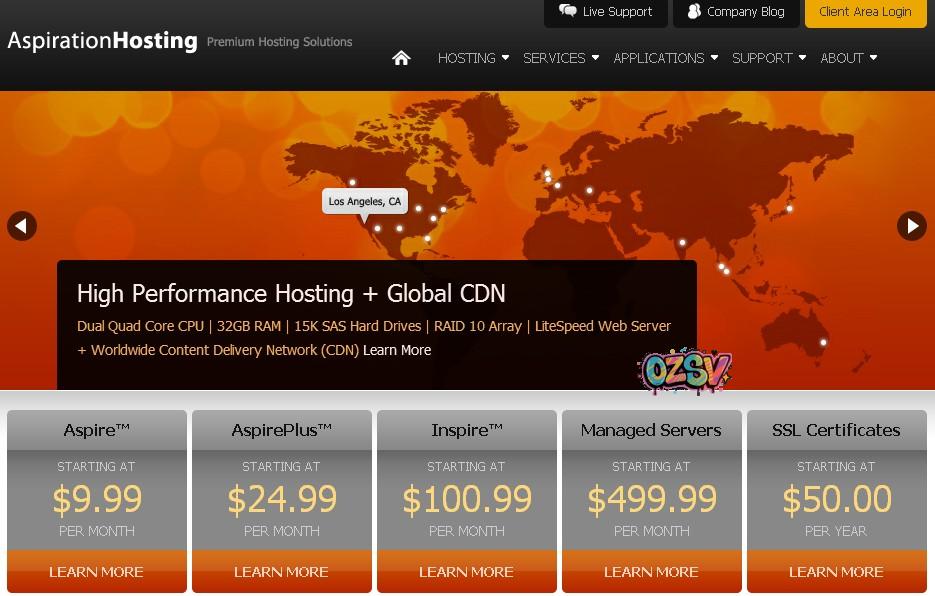Image resolution: width=935 pixels, height=596 pixels.
Task: Click the person icon next to Company Blog
Action: click(695, 12)
